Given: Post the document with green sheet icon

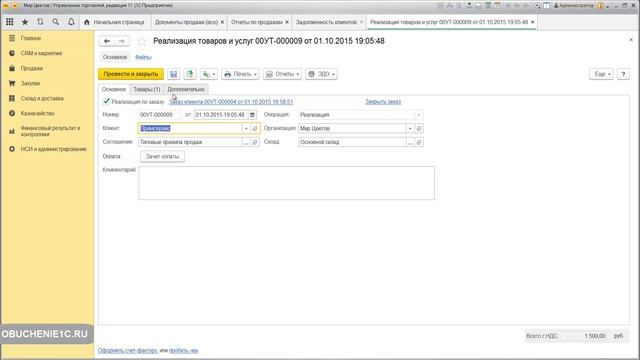Looking at the screenshot, I should pos(190,74).
